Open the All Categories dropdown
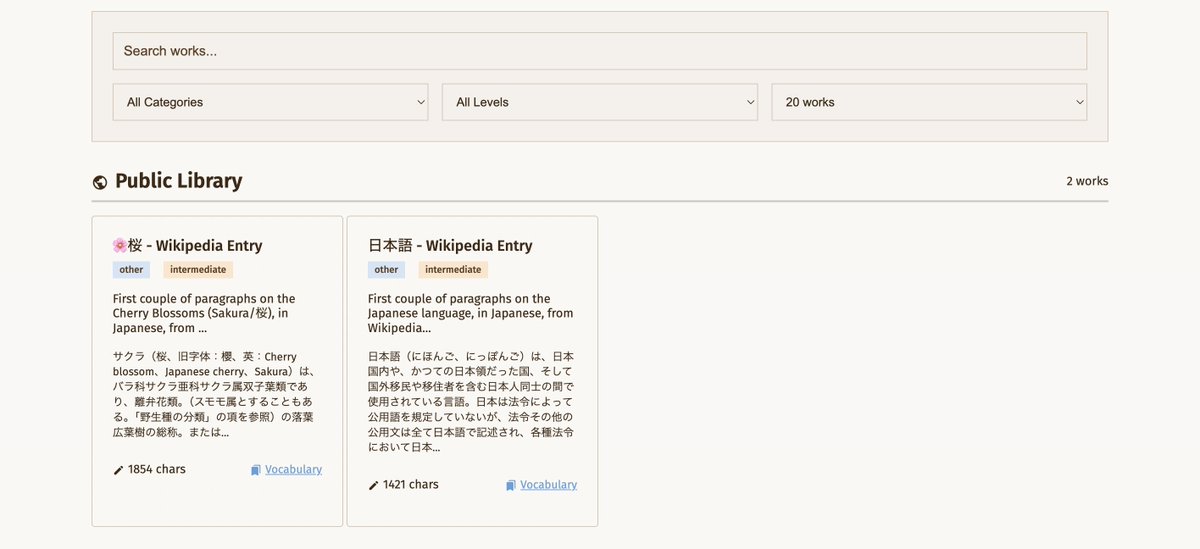This screenshot has height=549, width=1200. click(270, 102)
